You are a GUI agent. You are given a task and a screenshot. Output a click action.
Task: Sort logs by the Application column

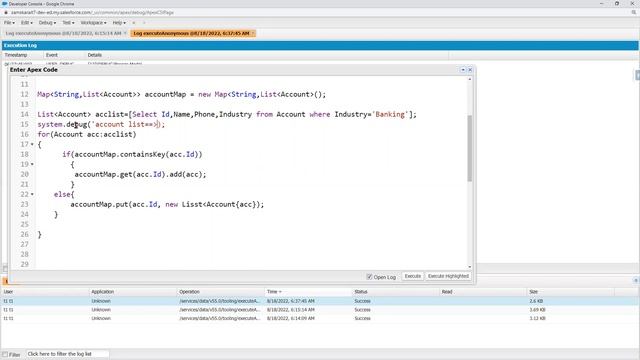133,292
